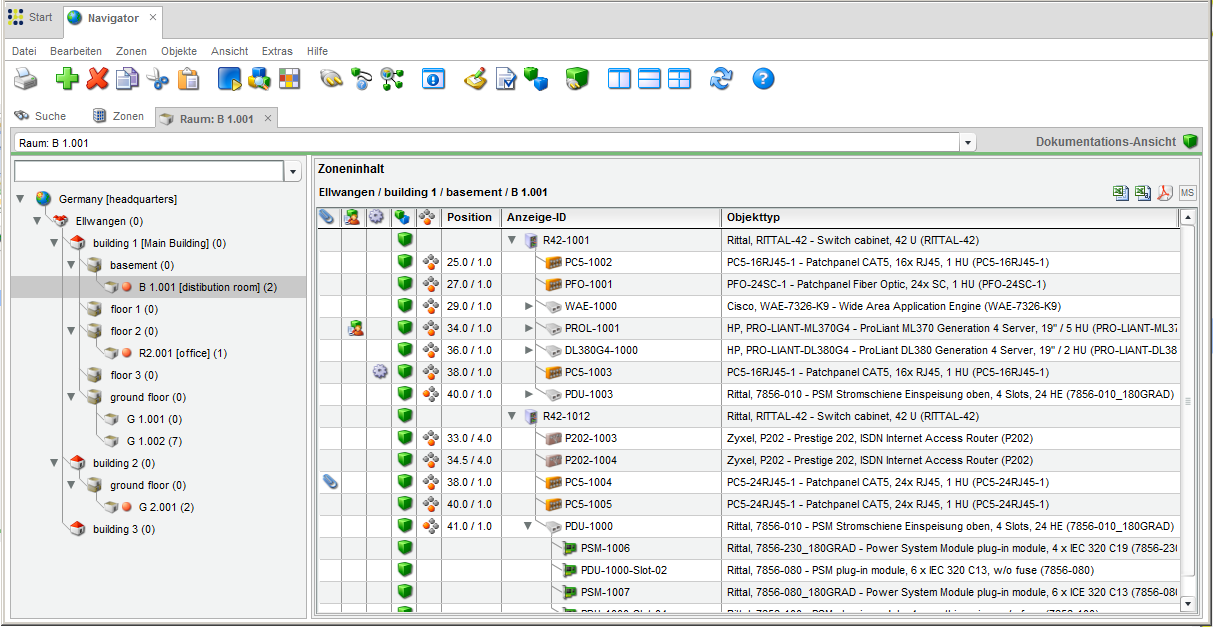Screen dimensions: 1213x627
Task: Click the print icon in the toolbar
Action: pyautogui.click(x=25, y=79)
